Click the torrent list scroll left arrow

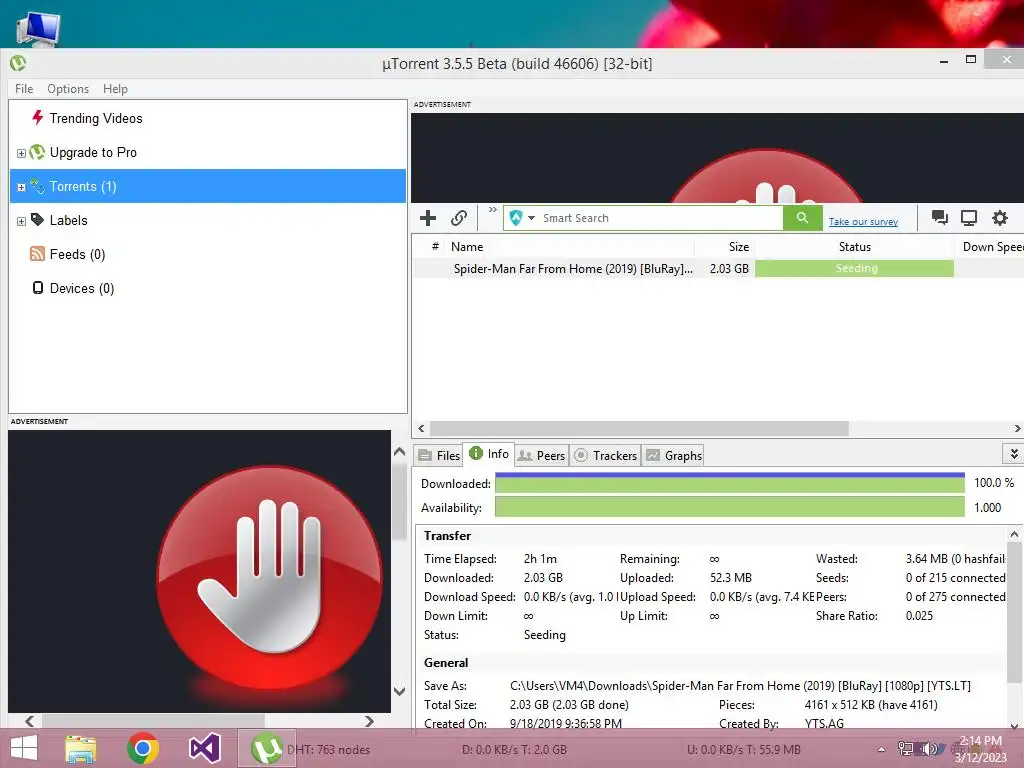pos(421,428)
